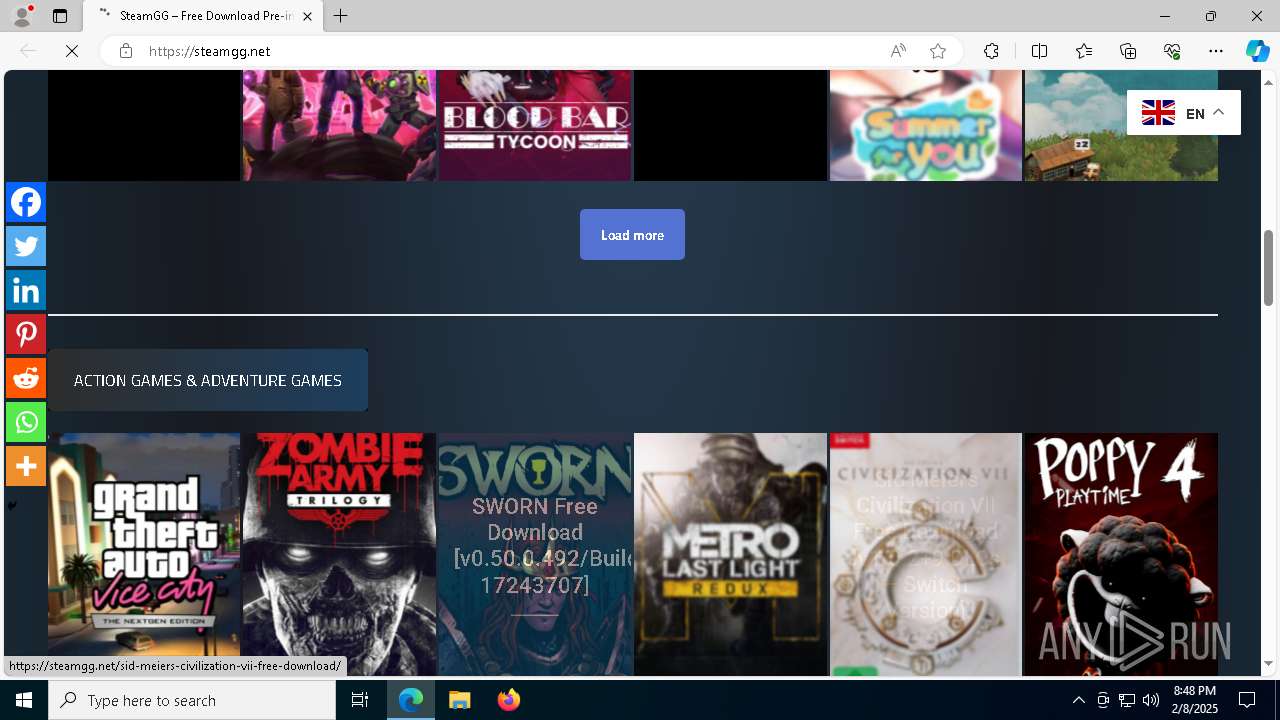Share page on Pinterest
The height and width of the screenshot is (720, 1280).
(x=26, y=334)
